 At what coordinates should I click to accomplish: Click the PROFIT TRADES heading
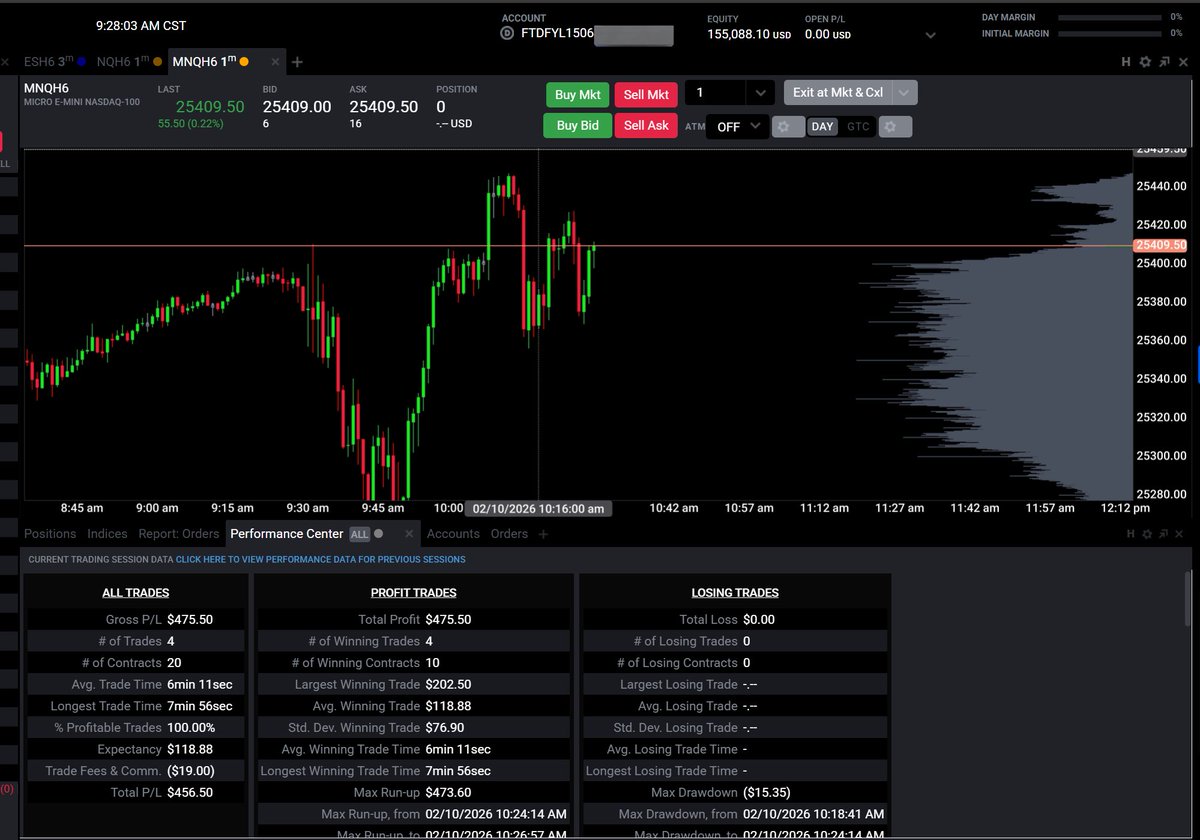[x=414, y=593]
